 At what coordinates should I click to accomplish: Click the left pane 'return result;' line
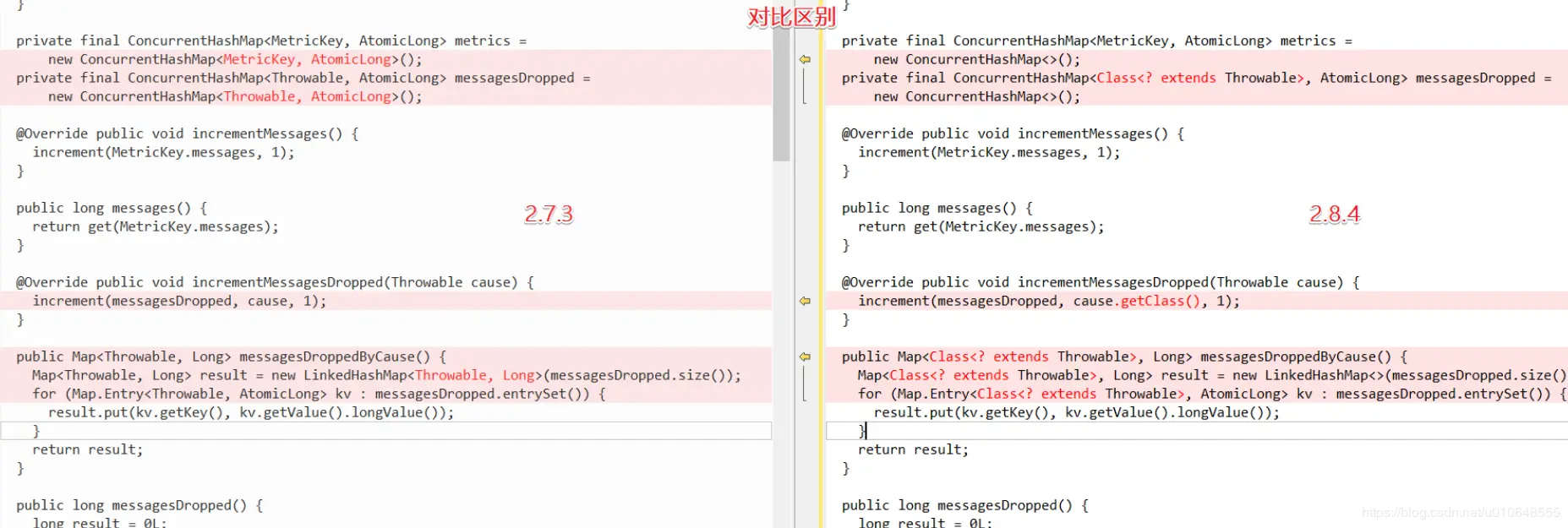coord(88,449)
